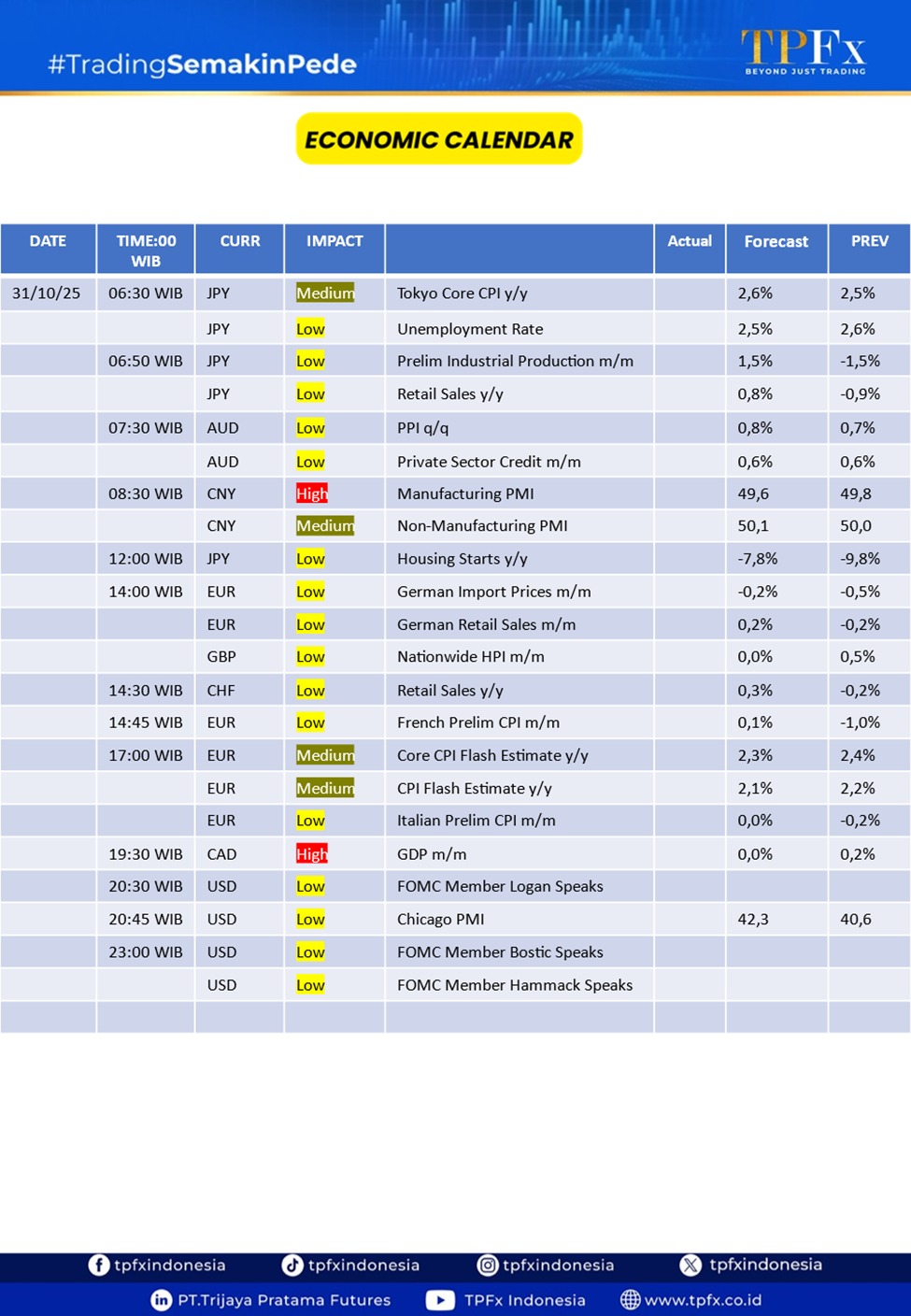Click the TikTok icon in footer
The height and width of the screenshot is (1316, 911).
[x=292, y=1266]
